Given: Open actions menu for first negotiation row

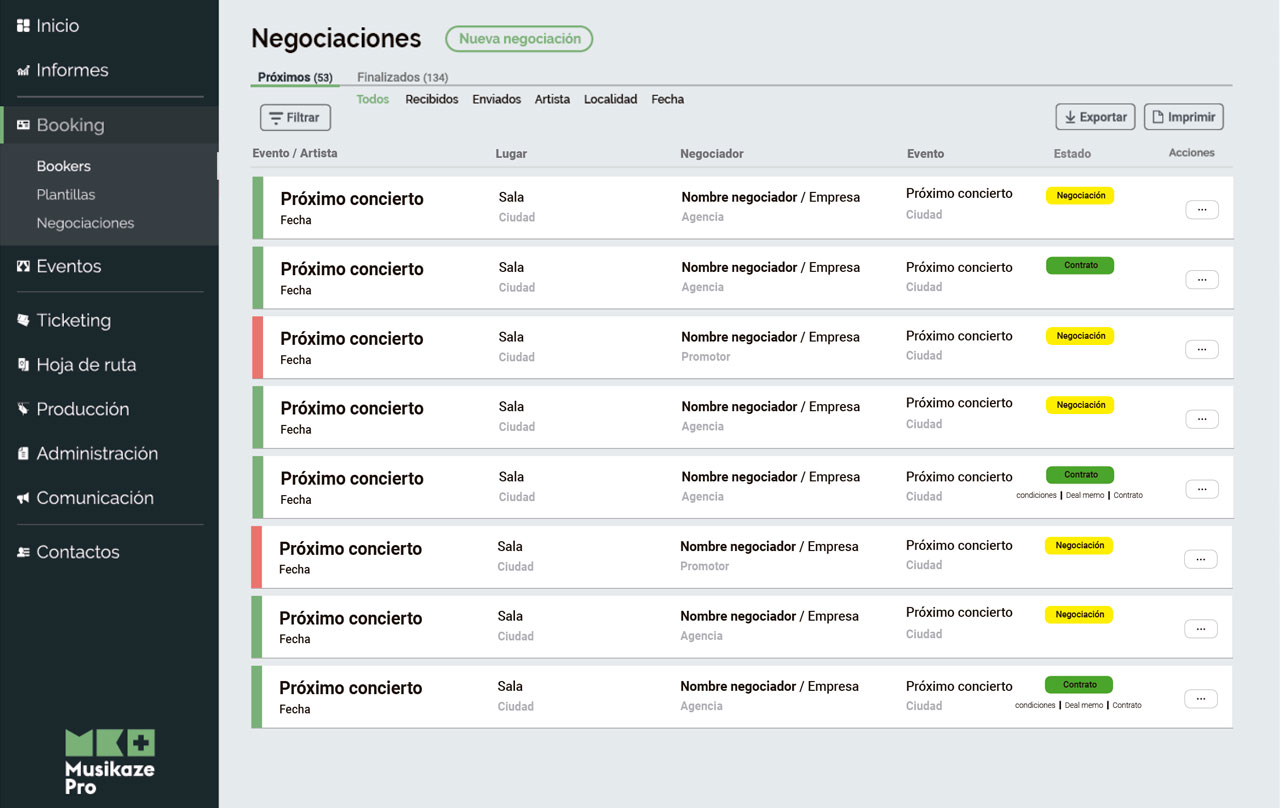Looking at the screenshot, I should tap(1201, 210).
